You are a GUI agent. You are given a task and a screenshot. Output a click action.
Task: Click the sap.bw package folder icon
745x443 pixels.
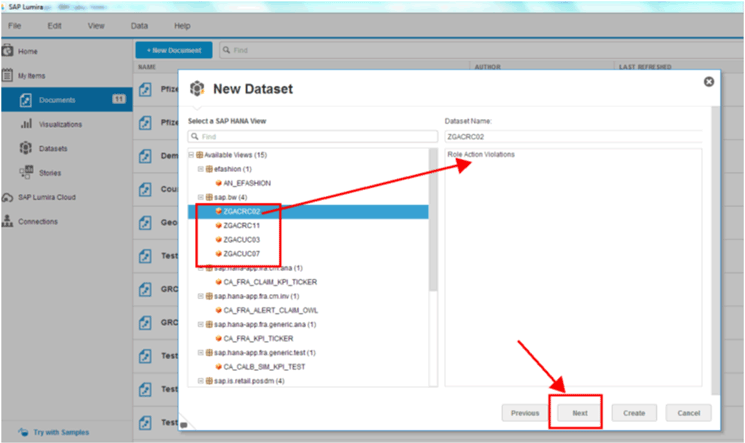point(209,197)
